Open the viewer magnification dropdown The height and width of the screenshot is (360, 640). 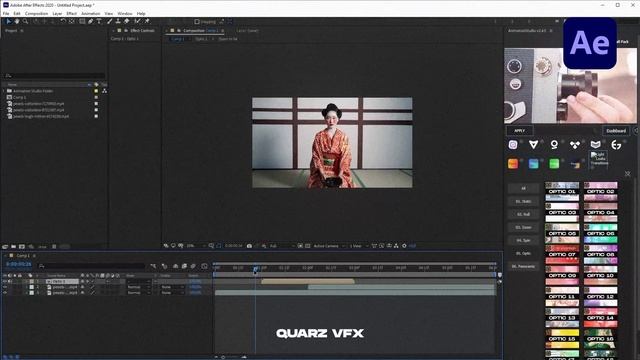coord(196,246)
